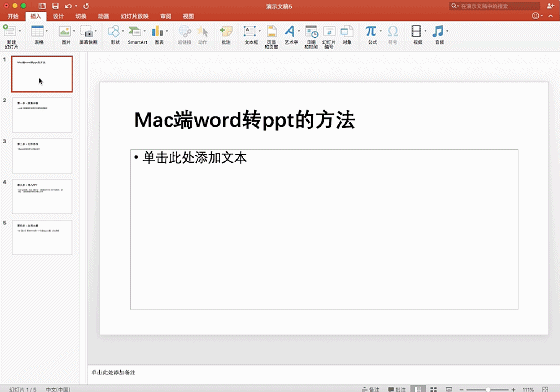Start Slide Show from status bar icon
Image resolution: width=560 pixels, height=392 pixels.
coord(449,389)
